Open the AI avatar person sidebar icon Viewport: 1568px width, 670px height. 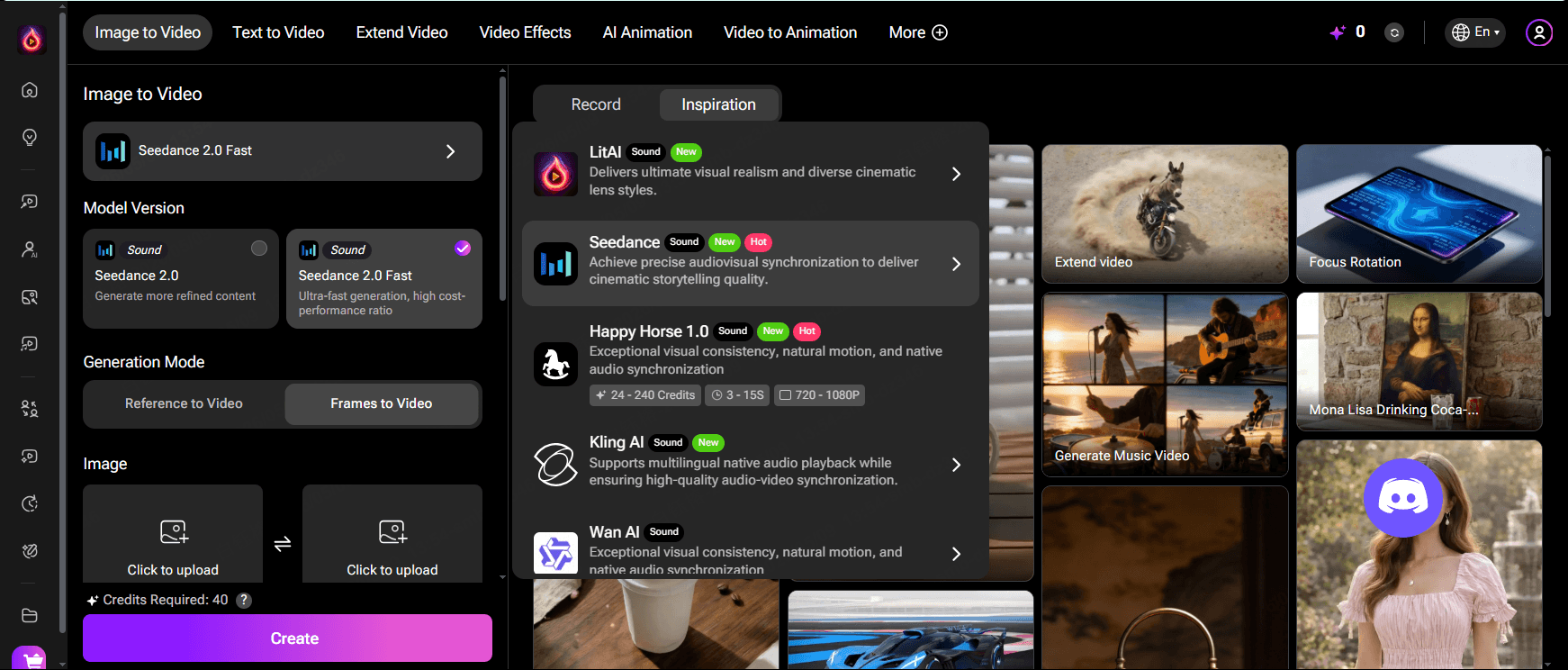(30, 249)
